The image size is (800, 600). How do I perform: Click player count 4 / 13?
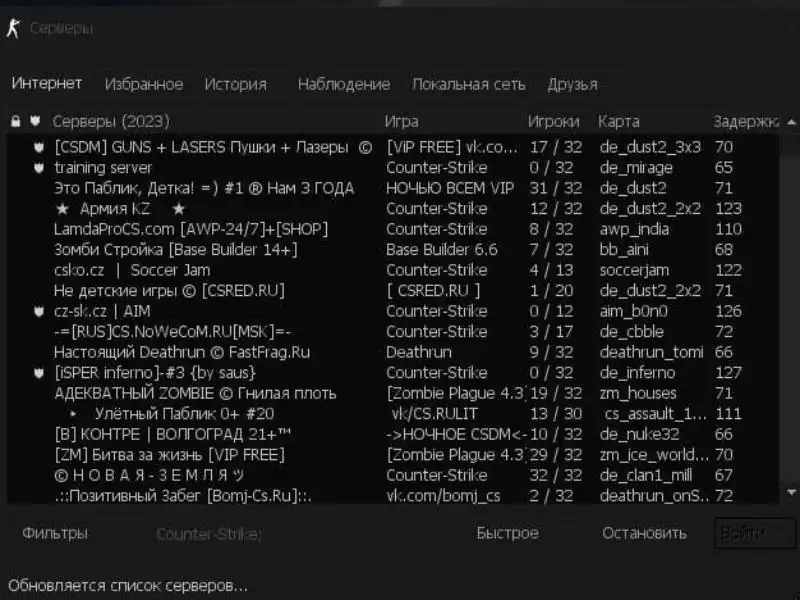coord(551,270)
